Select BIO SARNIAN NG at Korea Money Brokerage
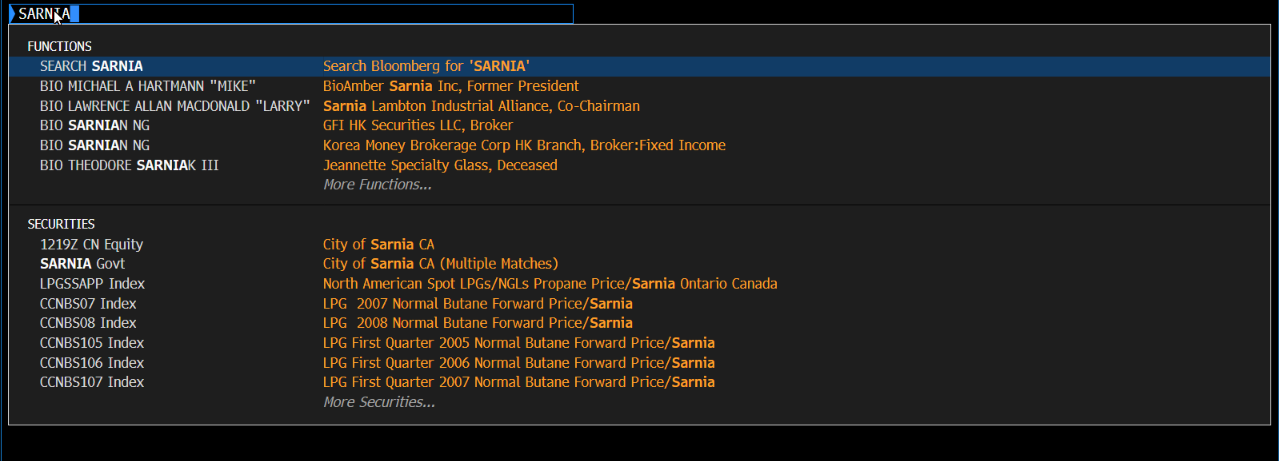The height and width of the screenshot is (461, 1279). [639, 145]
